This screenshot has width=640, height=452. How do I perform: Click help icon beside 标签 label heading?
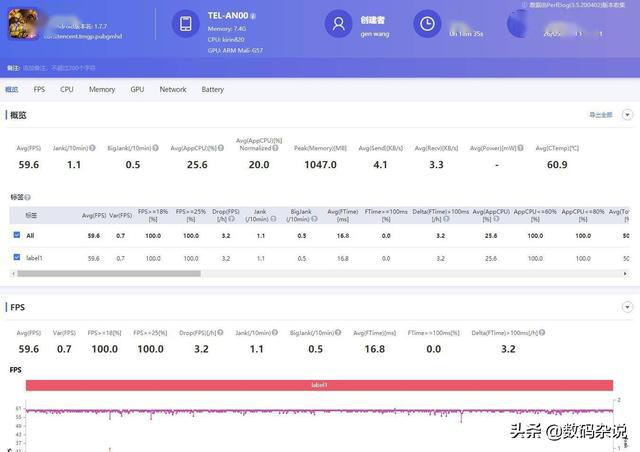[x=27, y=197]
